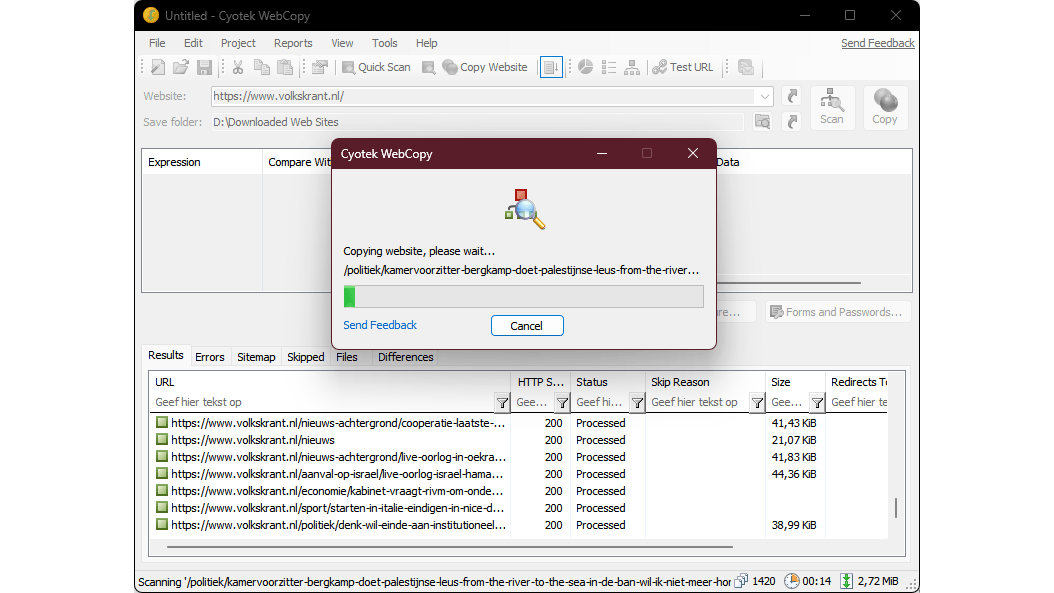Click the Copy pages toolbar icon

click(261, 67)
